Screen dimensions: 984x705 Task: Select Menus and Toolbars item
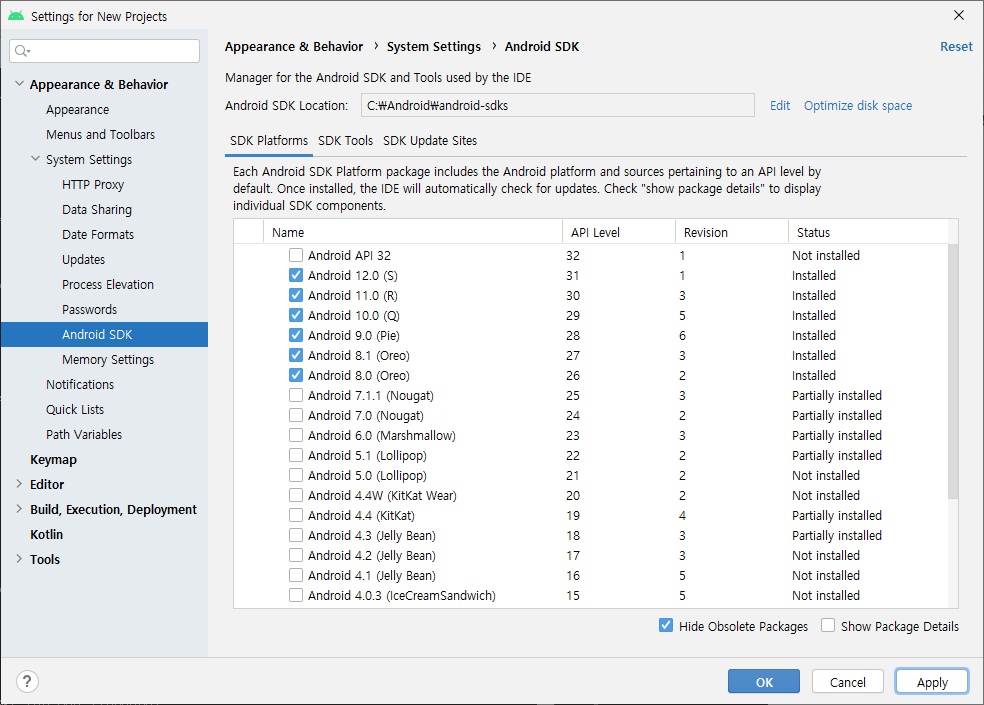[x=100, y=134]
